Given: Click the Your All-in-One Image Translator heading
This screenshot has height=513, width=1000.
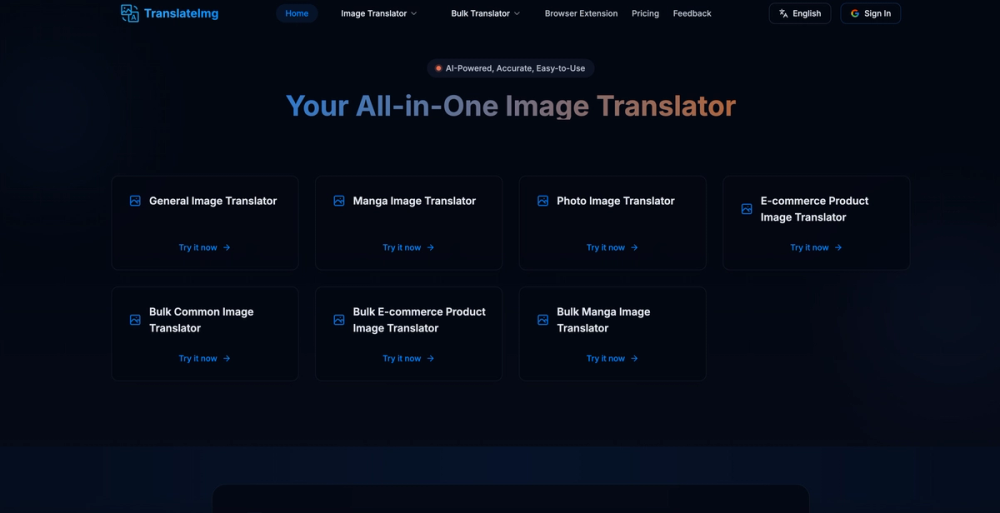Looking at the screenshot, I should pyautogui.click(x=511, y=107).
